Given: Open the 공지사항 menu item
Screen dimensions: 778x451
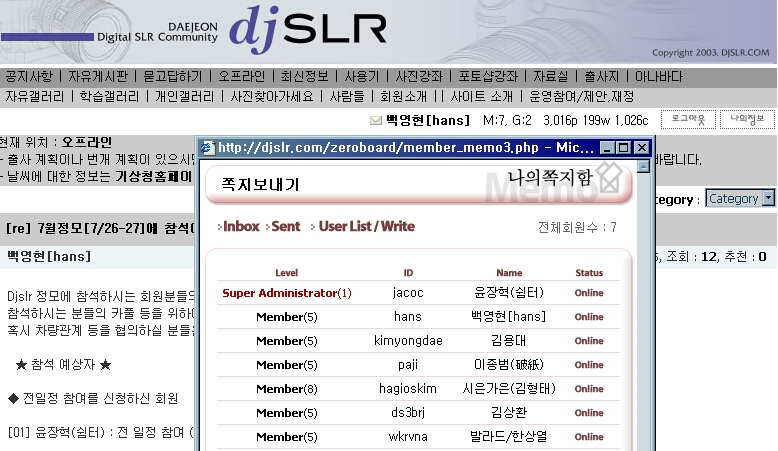Looking at the screenshot, I should [28, 77].
